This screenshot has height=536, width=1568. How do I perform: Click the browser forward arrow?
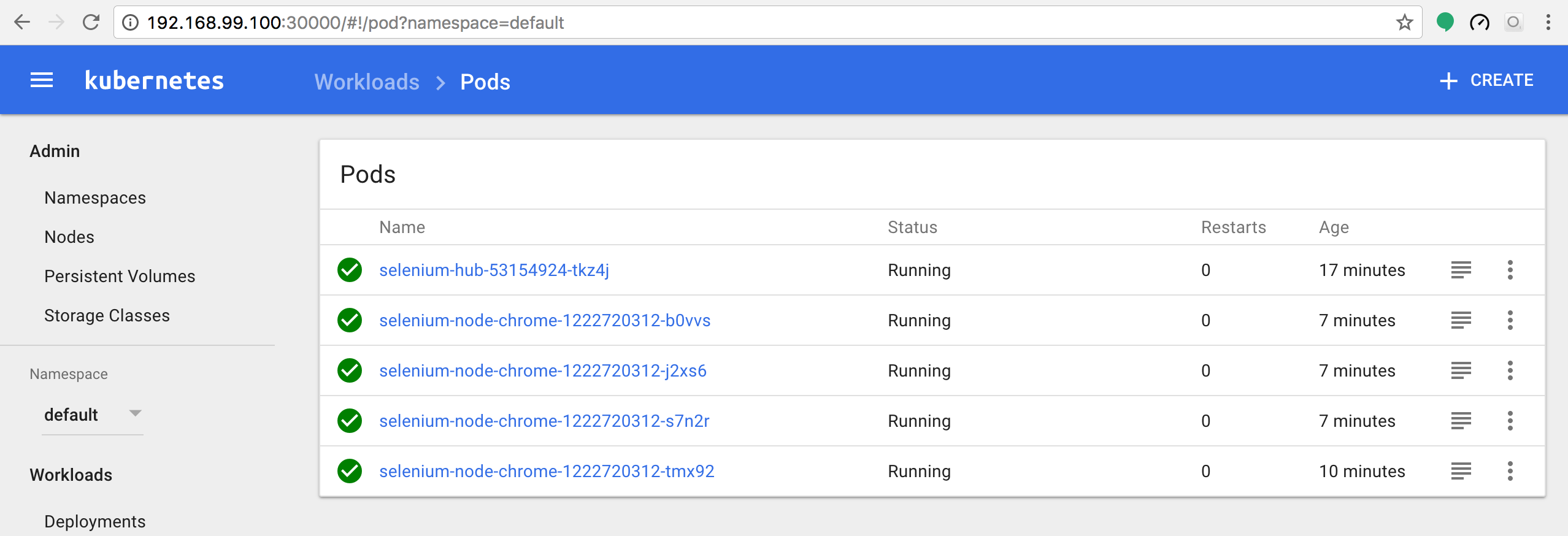pyautogui.click(x=56, y=23)
